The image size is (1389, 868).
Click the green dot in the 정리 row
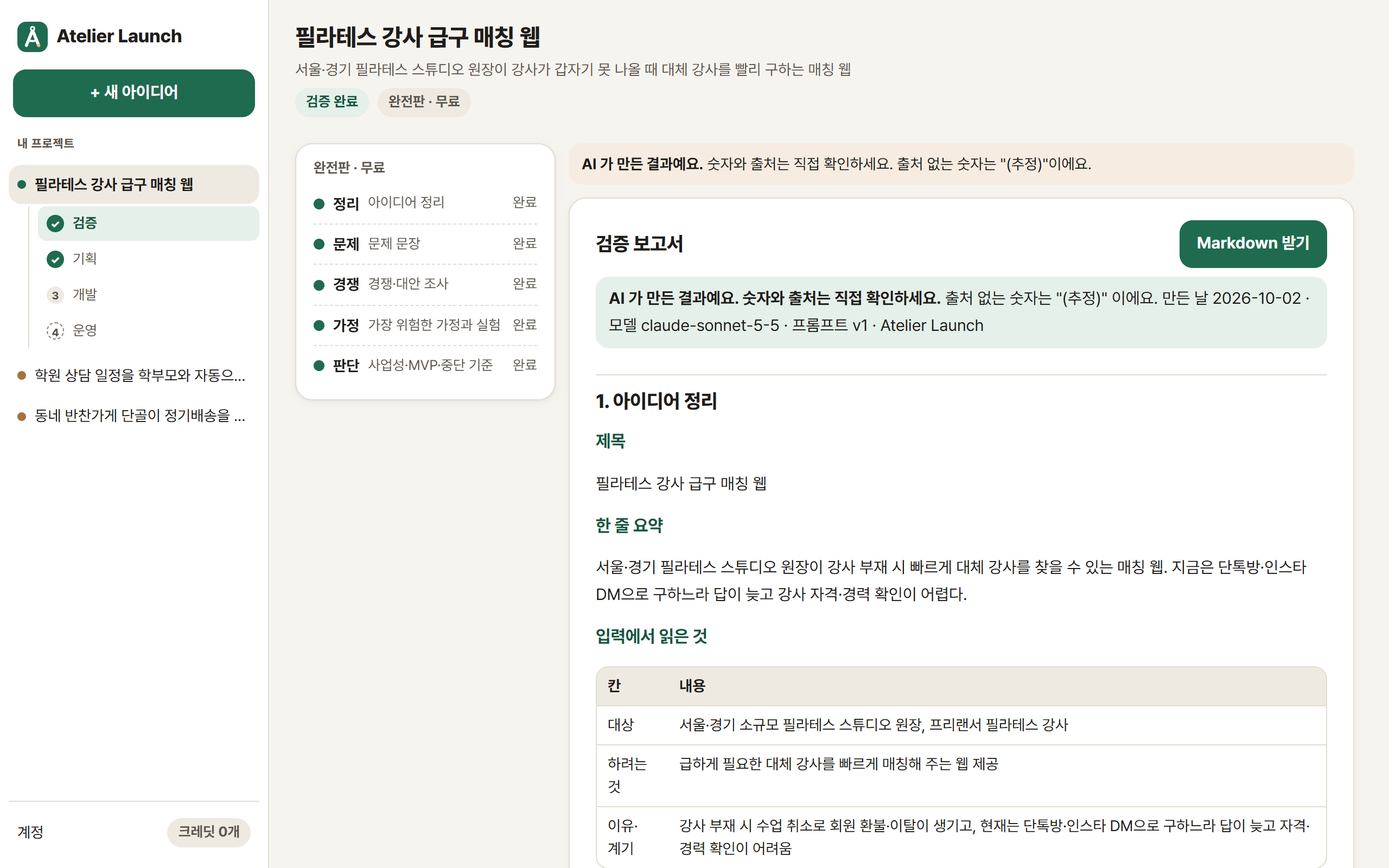coord(319,204)
